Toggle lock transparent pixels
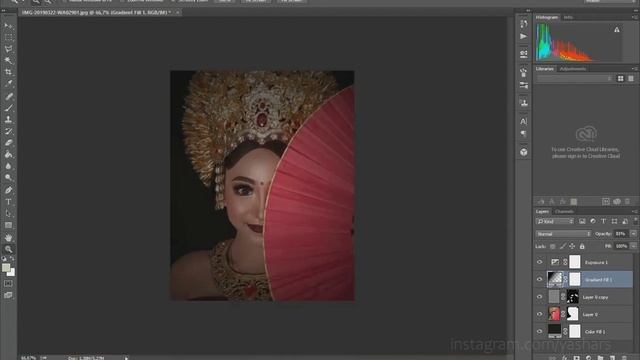 pos(553,246)
